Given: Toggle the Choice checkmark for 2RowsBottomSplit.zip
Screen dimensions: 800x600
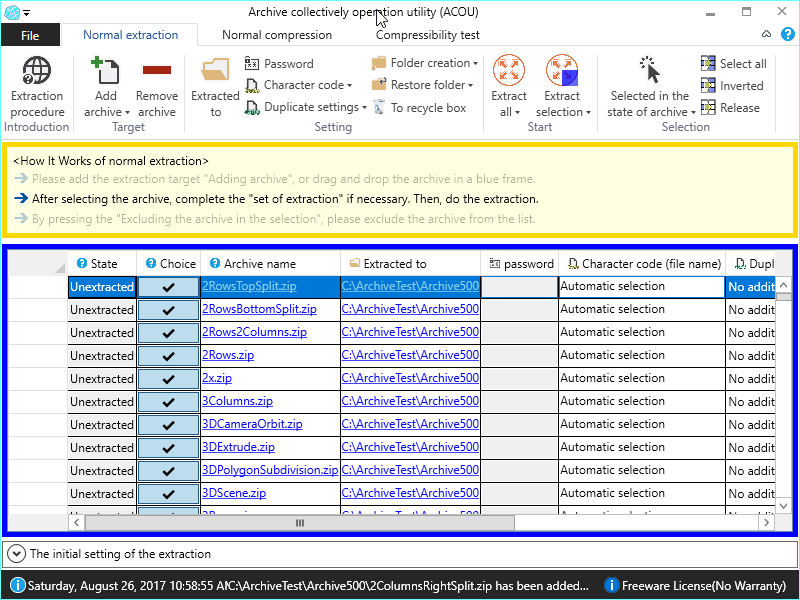Looking at the screenshot, I should pos(168,310).
